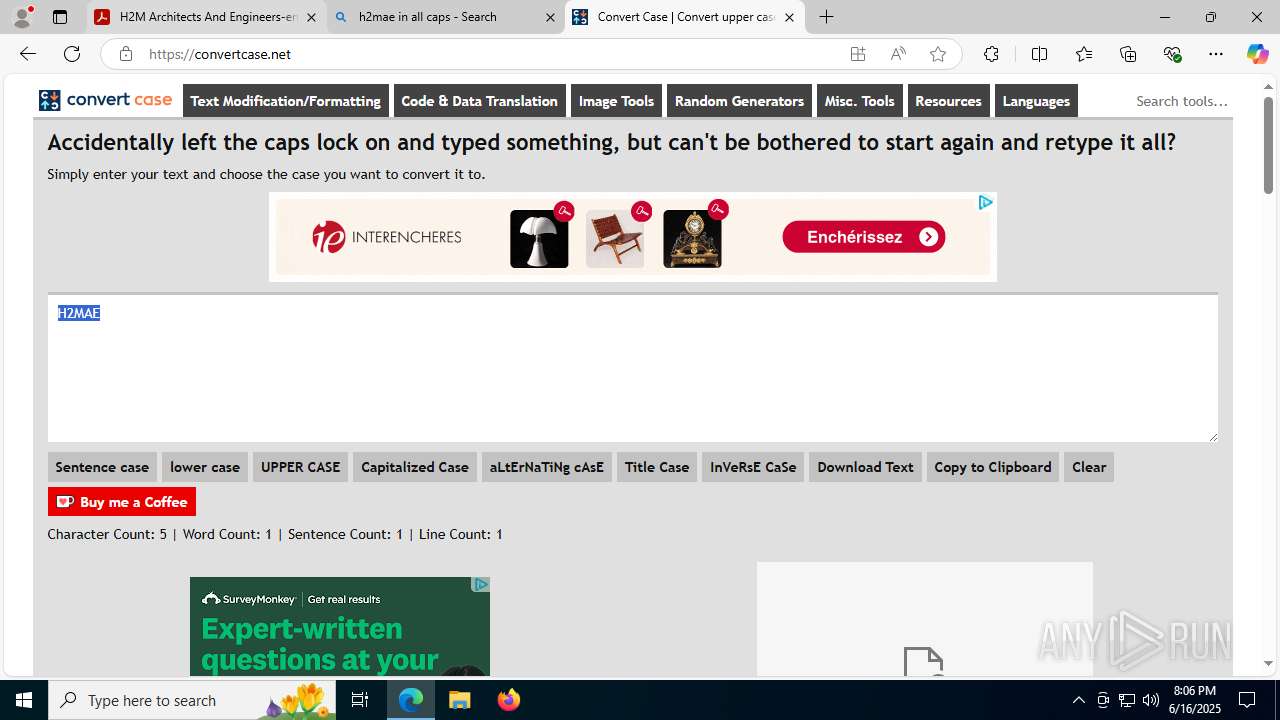Open the AdChoices icon on Interencheres ad

point(985,202)
